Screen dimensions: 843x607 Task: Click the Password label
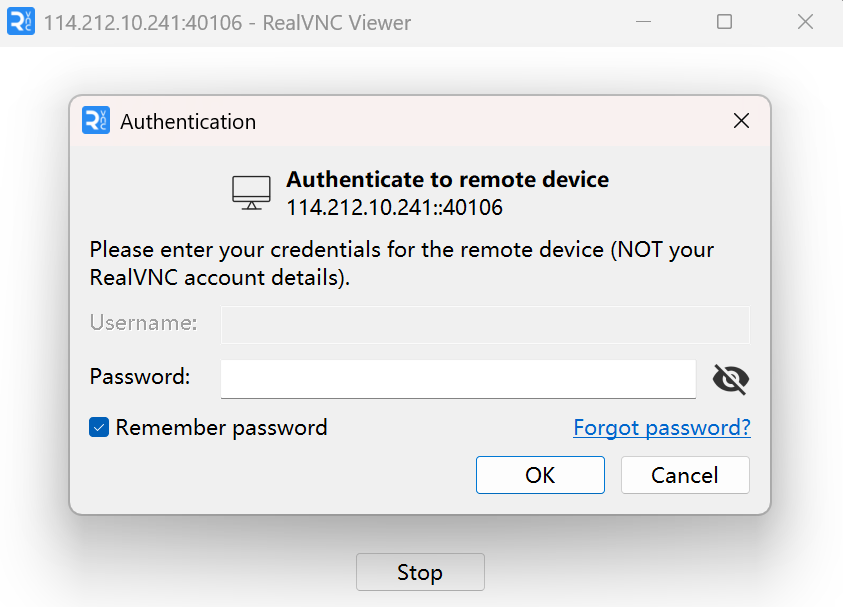pyautogui.click(x=139, y=377)
